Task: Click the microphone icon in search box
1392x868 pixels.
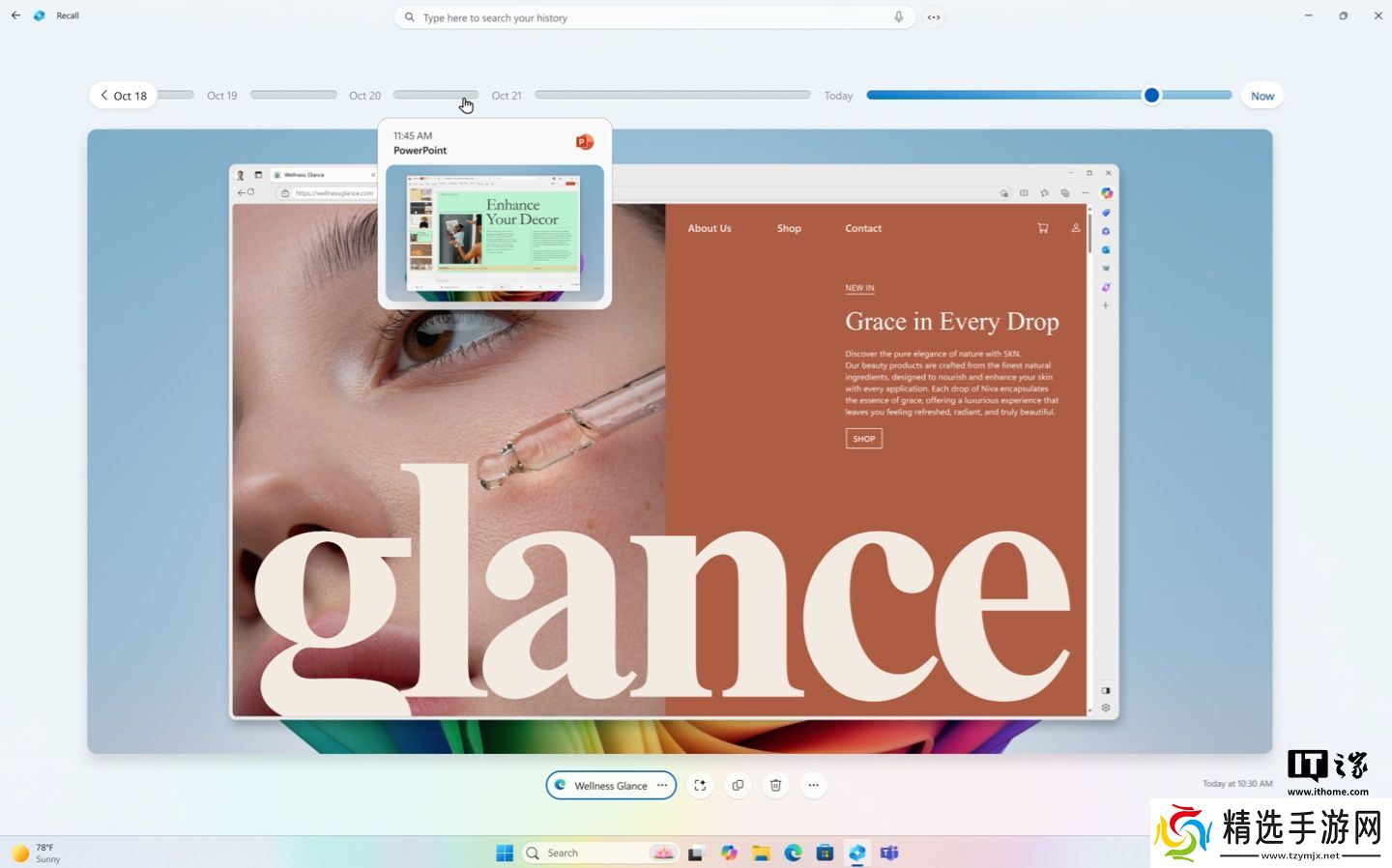Action: tap(898, 17)
